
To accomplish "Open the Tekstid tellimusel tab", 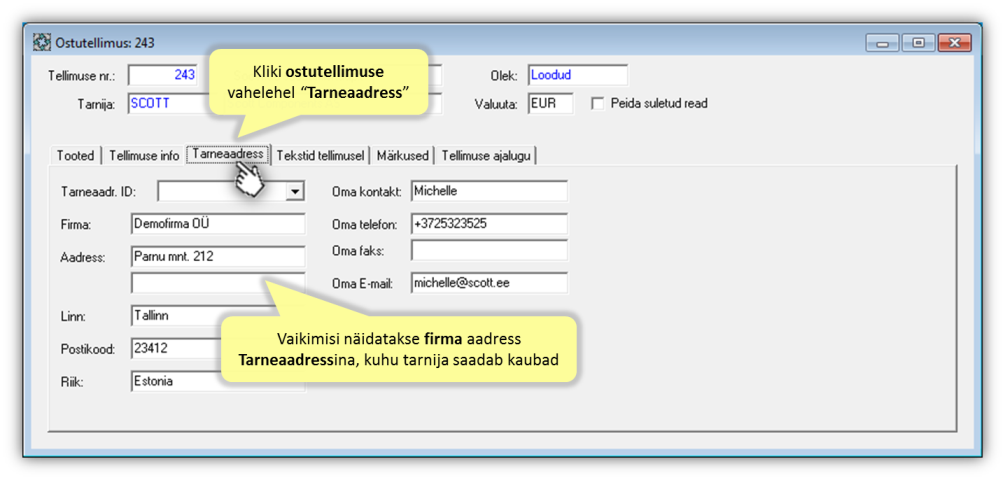I will click(x=321, y=155).
